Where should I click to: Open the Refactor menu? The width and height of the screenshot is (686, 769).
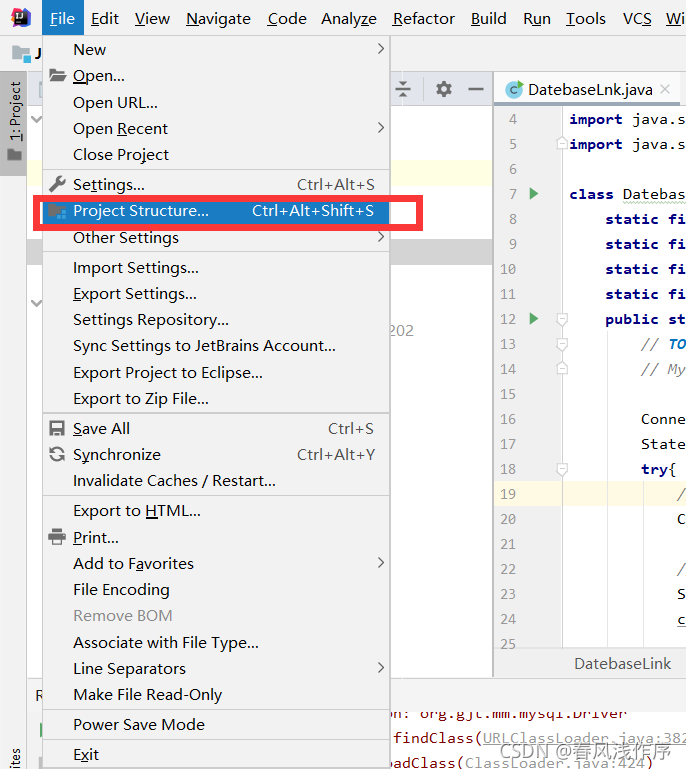424,19
